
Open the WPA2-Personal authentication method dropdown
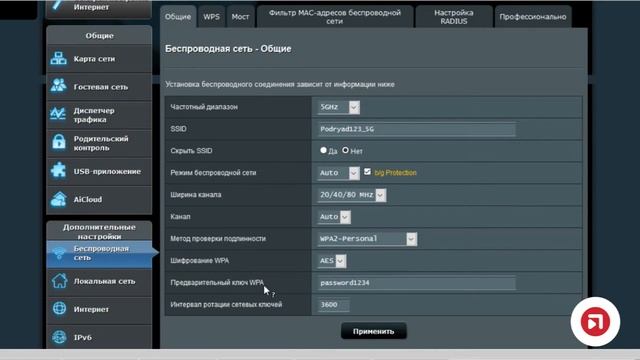[367, 239]
